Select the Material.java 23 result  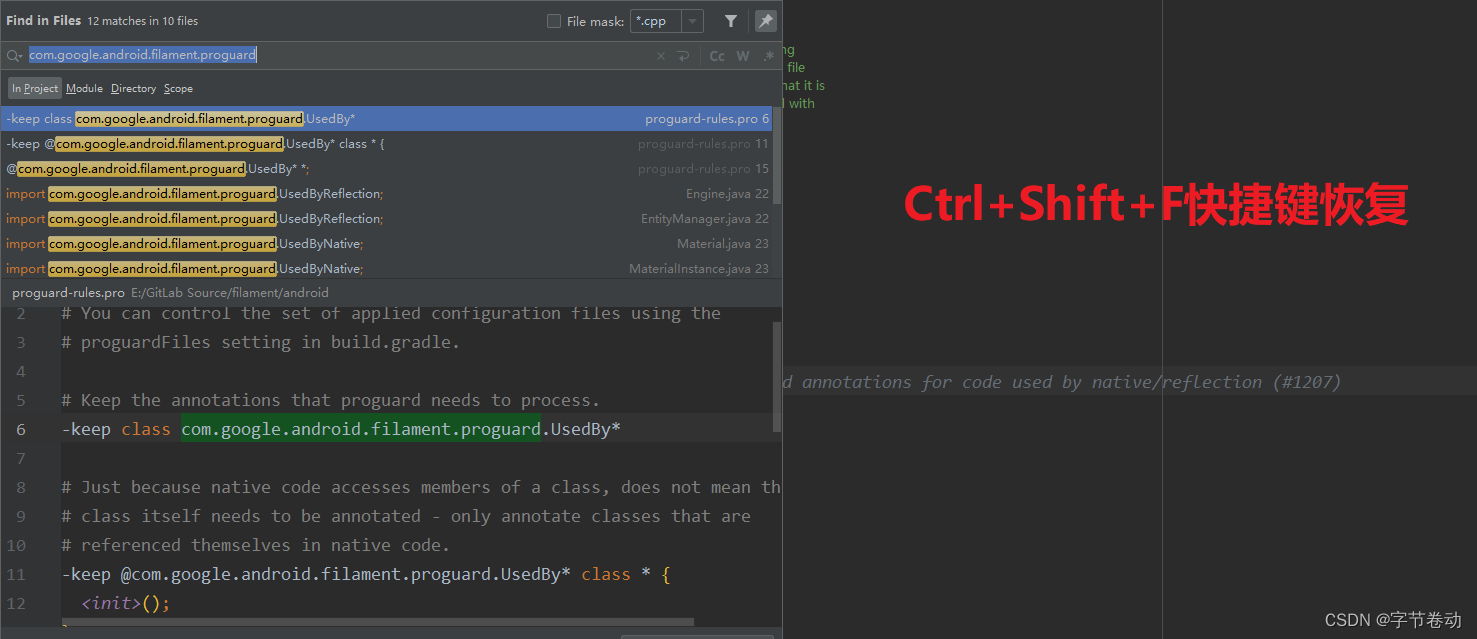pyautogui.click(x=386, y=244)
